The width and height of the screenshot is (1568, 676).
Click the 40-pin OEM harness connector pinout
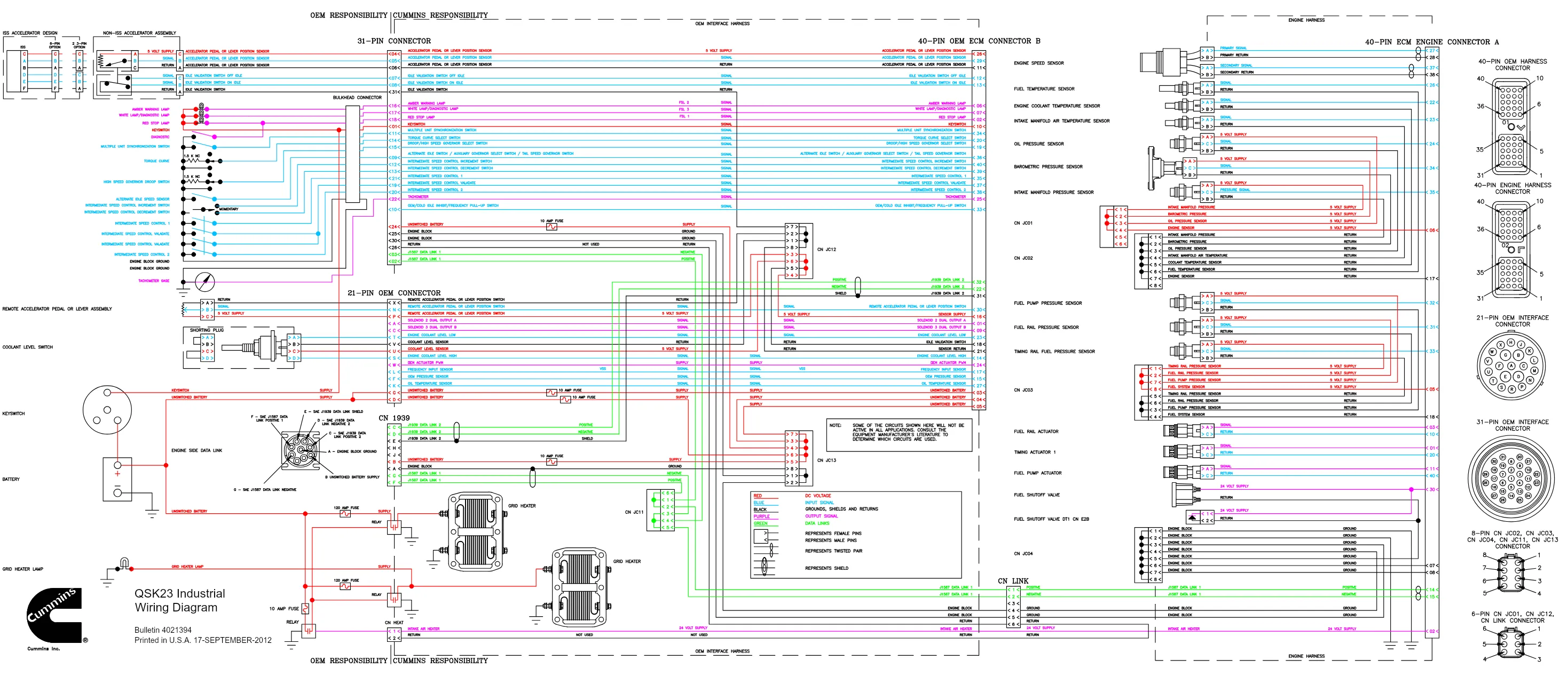pos(1511,126)
